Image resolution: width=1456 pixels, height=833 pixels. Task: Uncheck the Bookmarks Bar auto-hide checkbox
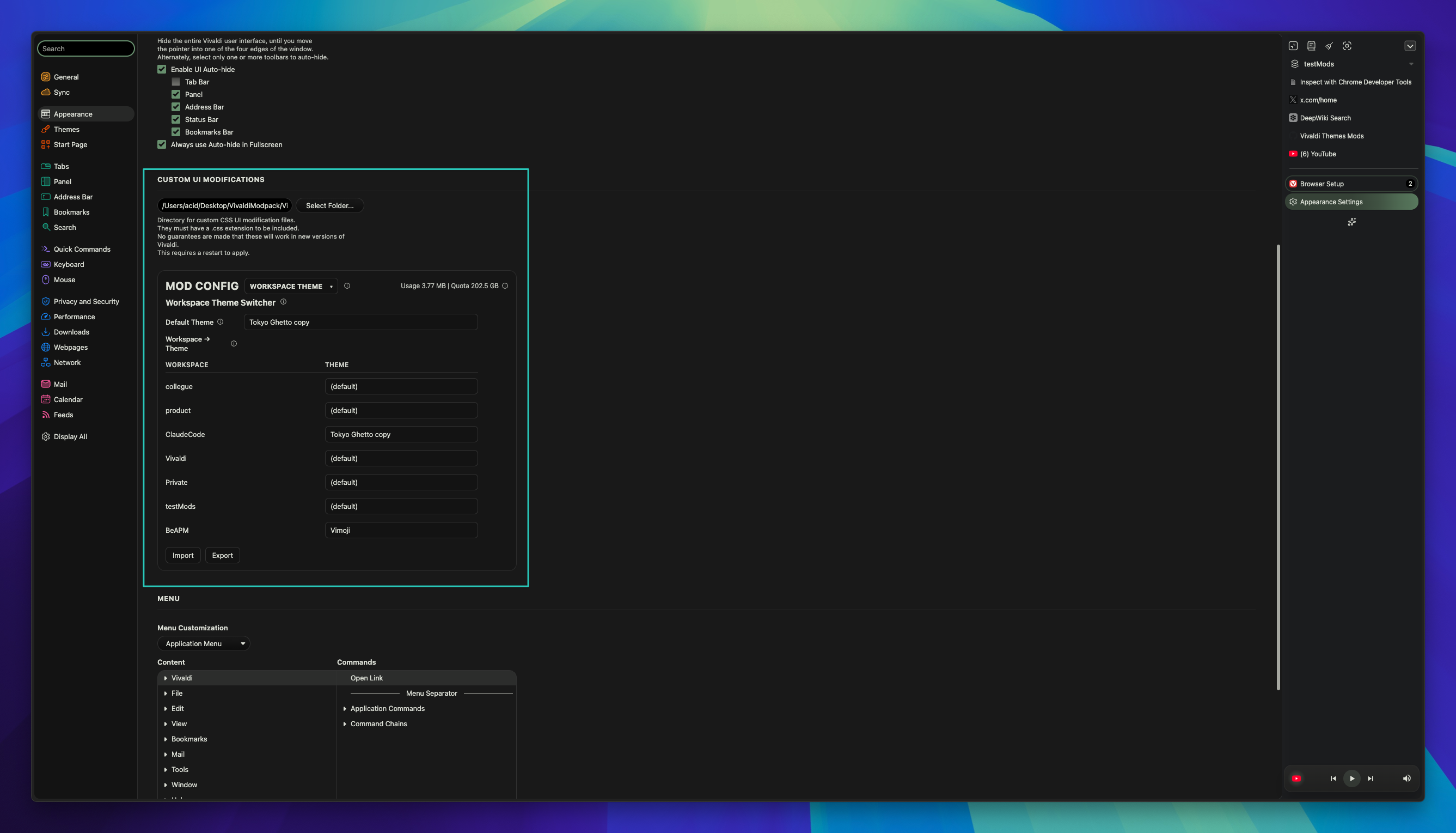[x=176, y=132]
